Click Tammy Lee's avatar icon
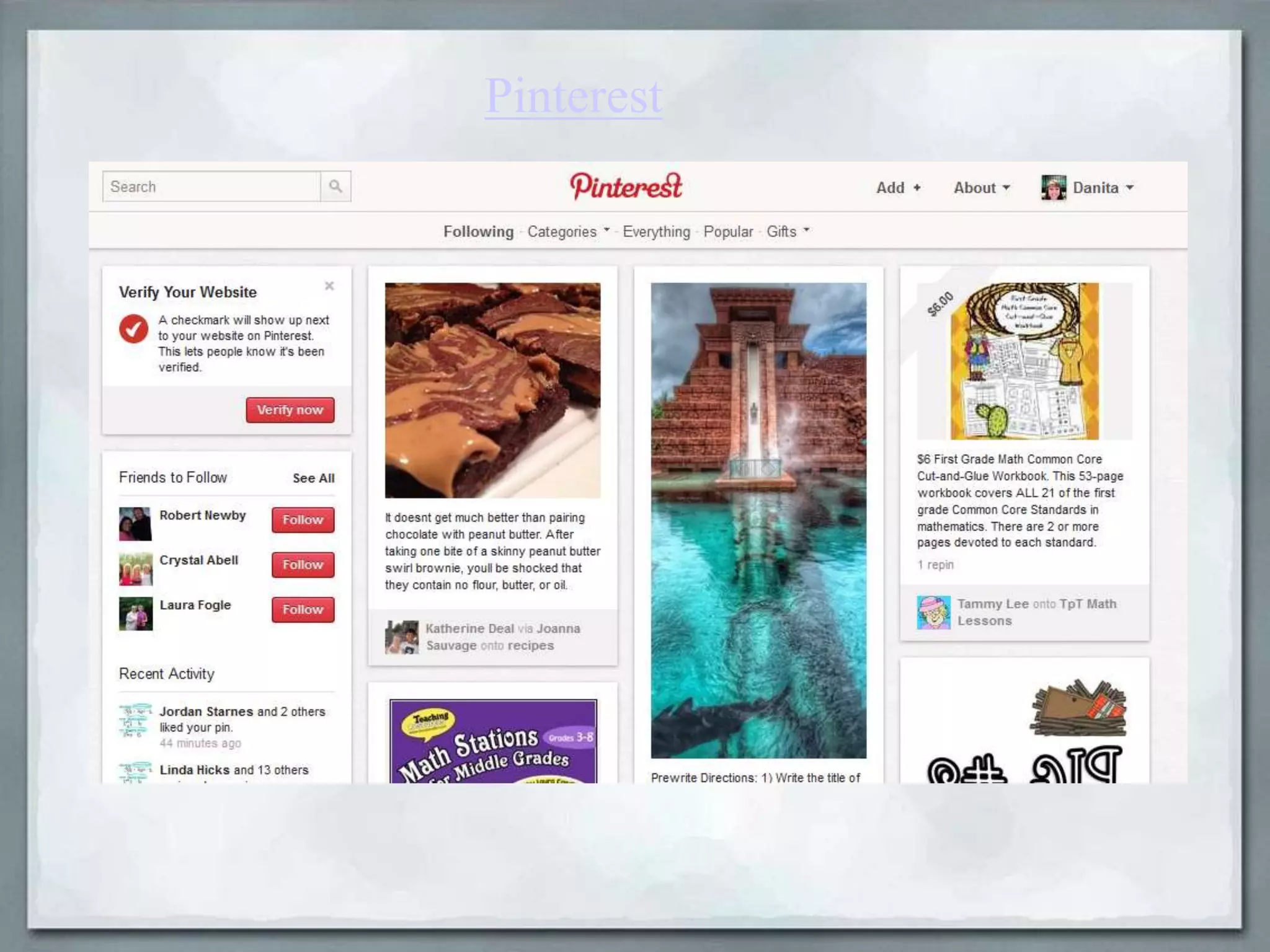Screen dimensions: 1270x952 pyautogui.click(x=933, y=612)
